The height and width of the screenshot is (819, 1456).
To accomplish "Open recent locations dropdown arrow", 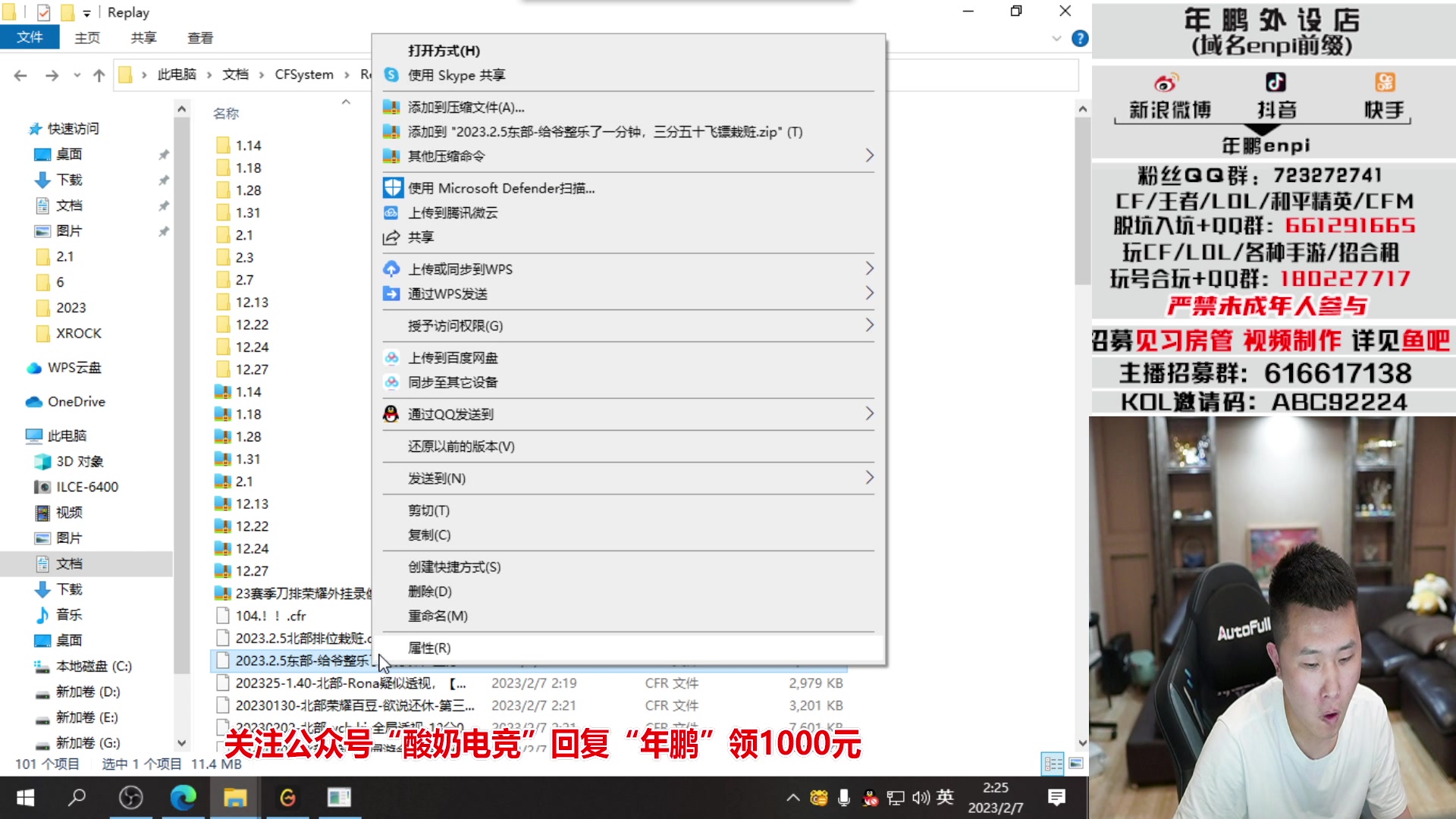I will point(77,75).
